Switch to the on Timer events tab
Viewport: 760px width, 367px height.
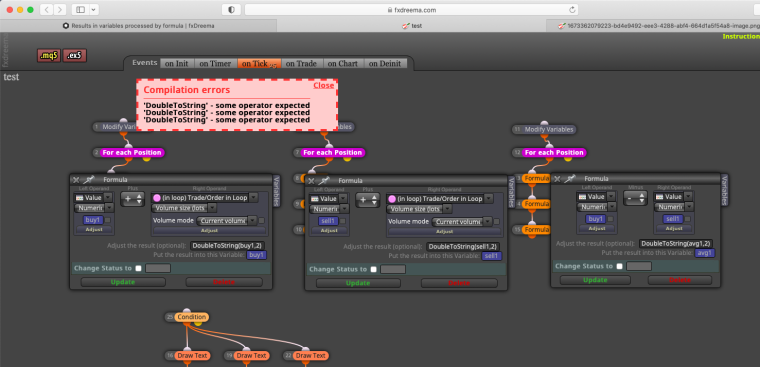tap(215, 64)
